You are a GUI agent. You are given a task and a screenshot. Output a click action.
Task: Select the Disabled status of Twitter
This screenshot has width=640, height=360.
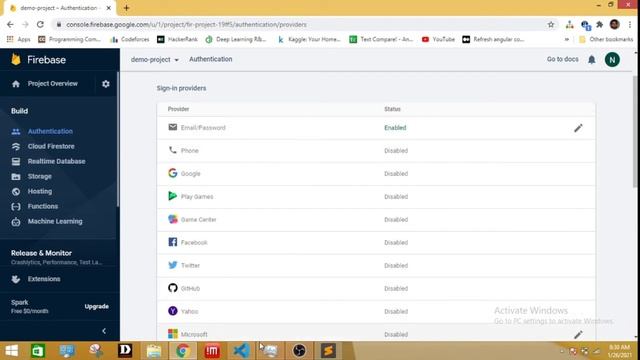(x=396, y=265)
